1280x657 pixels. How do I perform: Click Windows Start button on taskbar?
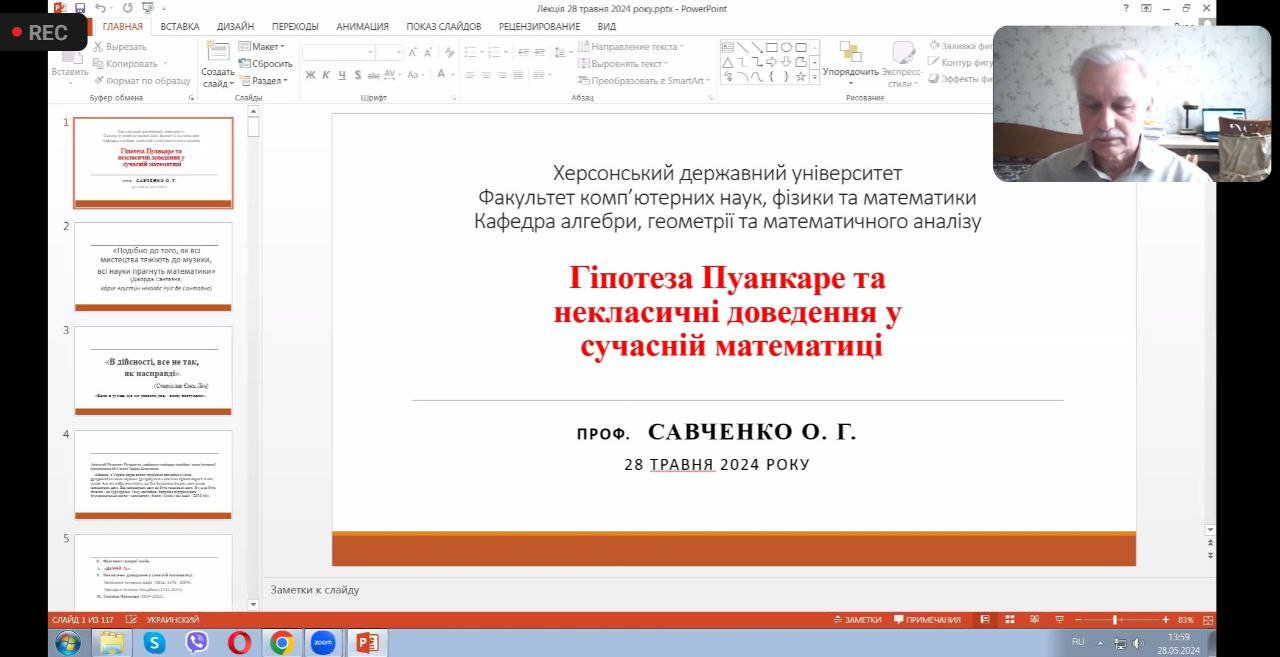coord(68,642)
